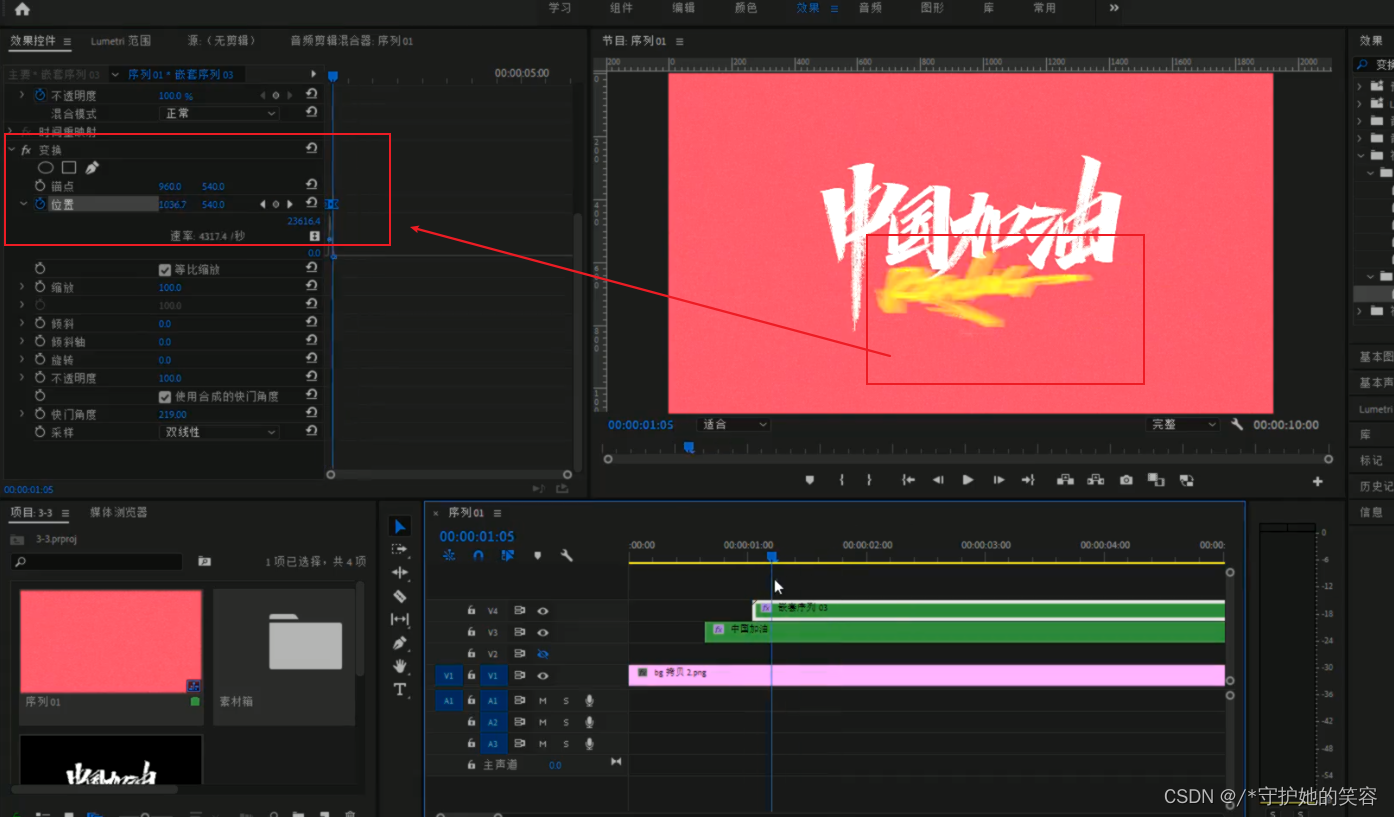This screenshot has width=1394, height=817.
Task: Expand workspace overflow chevron
Action: tap(1114, 8)
